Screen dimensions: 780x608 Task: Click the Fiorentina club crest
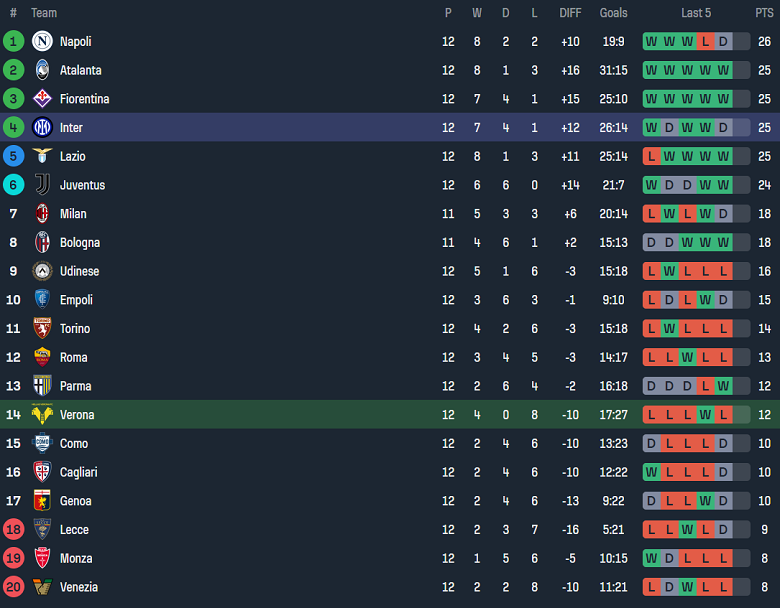(x=42, y=99)
